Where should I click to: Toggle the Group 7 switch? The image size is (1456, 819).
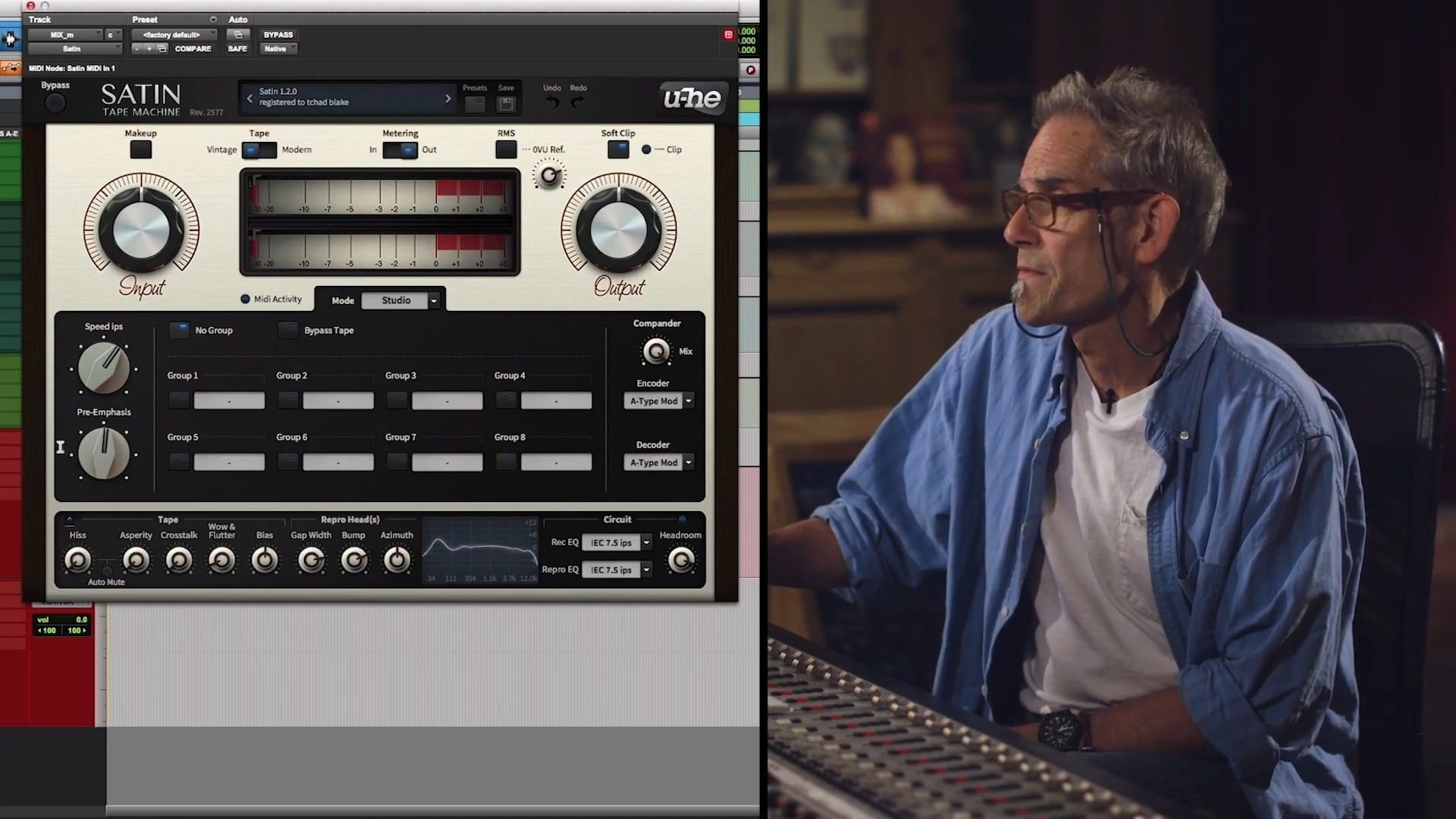coord(397,462)
